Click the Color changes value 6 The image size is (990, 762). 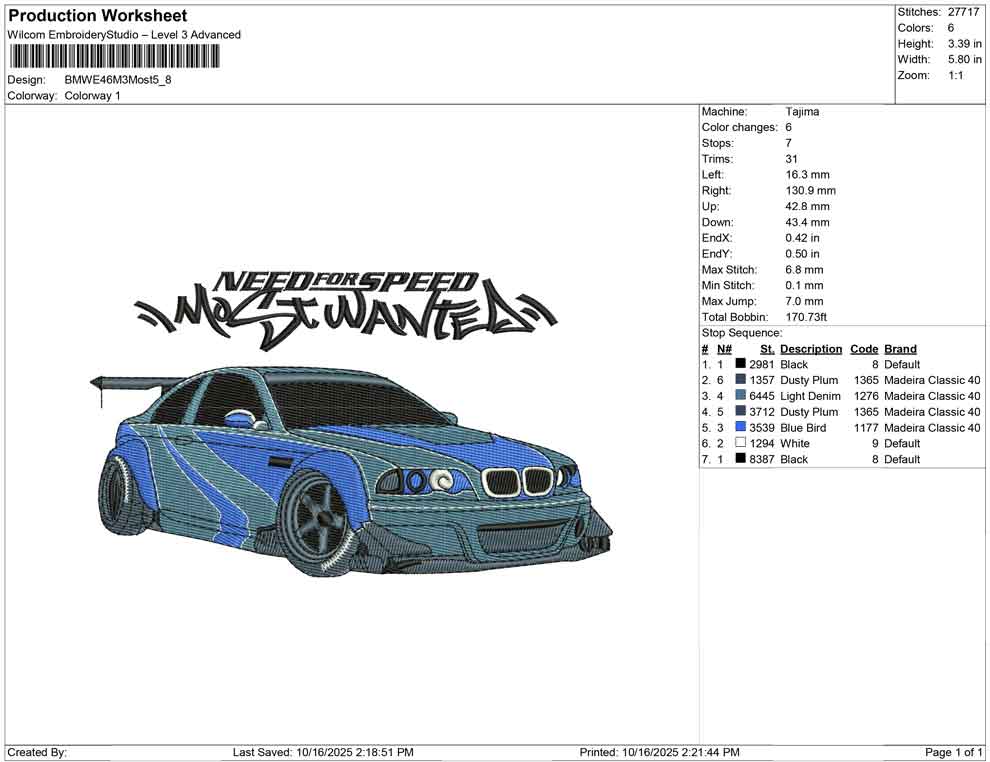click(x=789, y=128)
